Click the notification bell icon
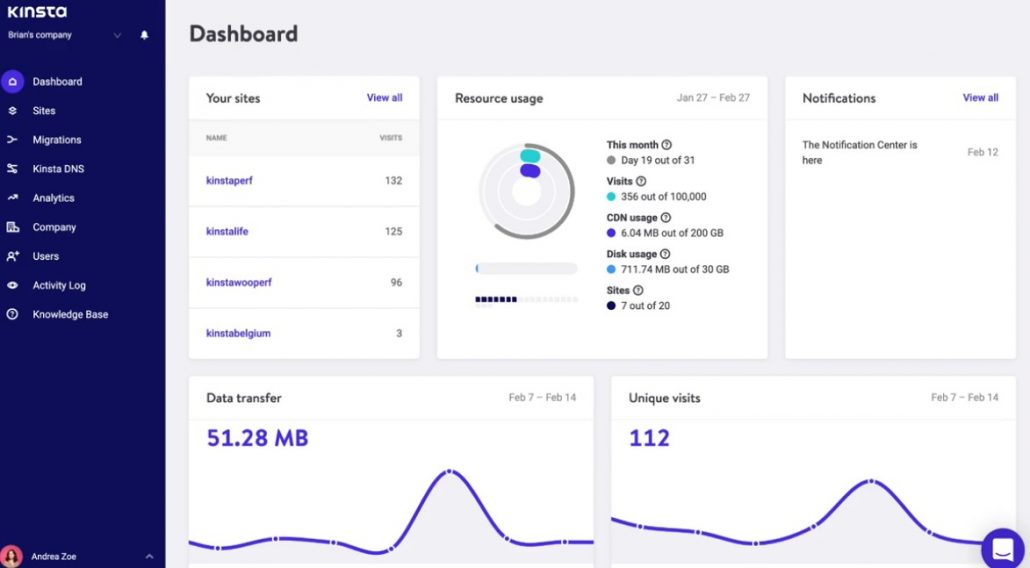The width and height of the screenshot is (1030, 568). (145, 35)
